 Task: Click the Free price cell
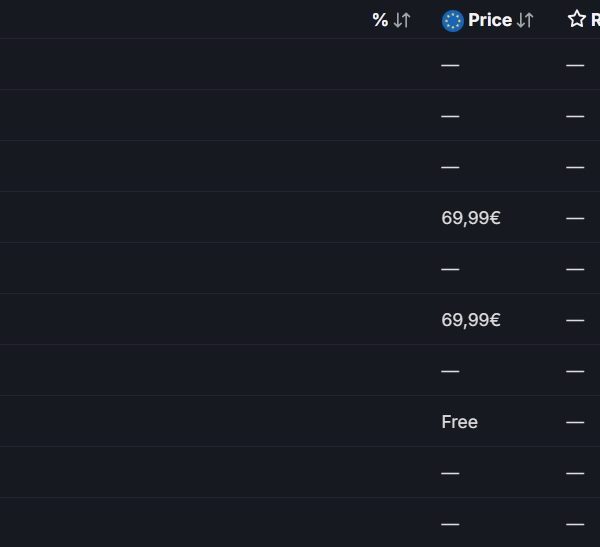[460, 422]
